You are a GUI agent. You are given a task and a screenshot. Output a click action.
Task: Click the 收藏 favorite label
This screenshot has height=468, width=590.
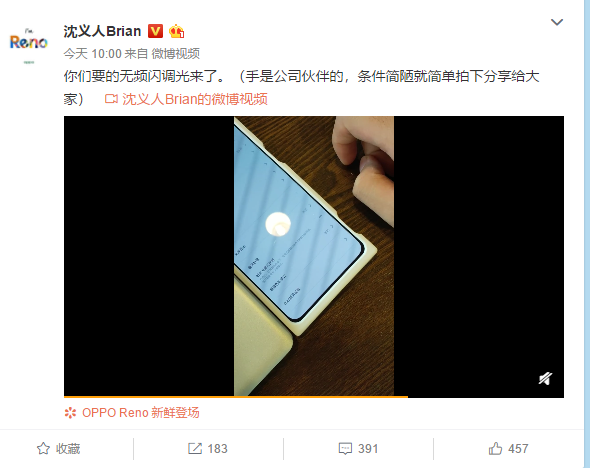(68, 448)
